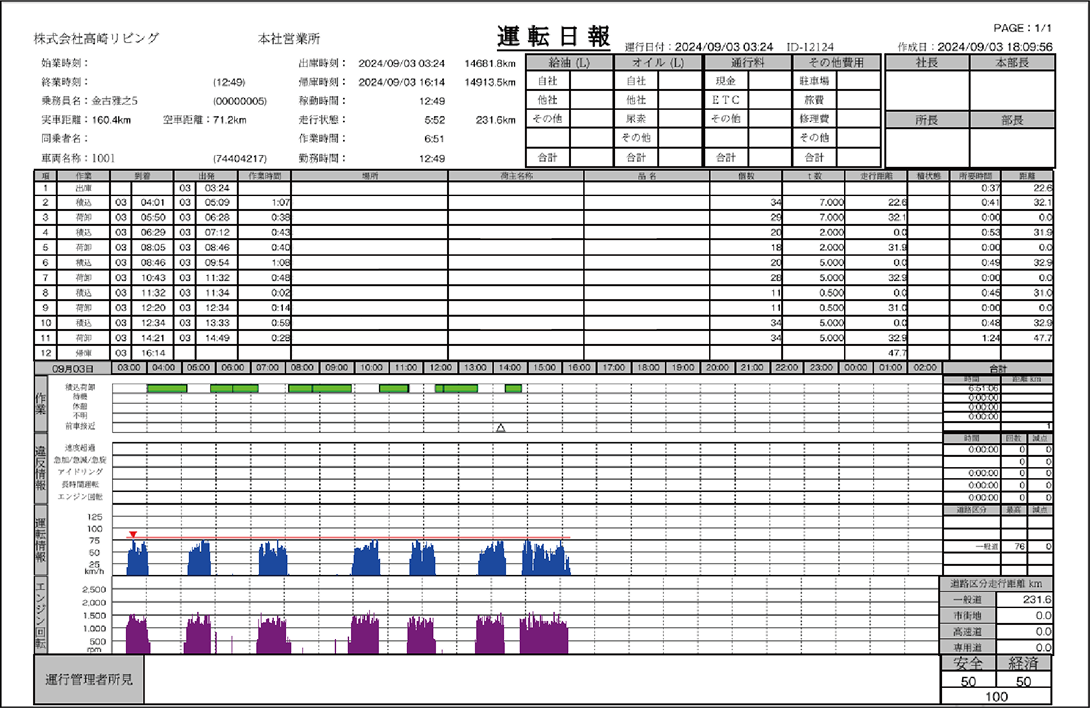The height and width of the screenshot is (708, 1090).
Task: Click the 自社 fuel amount cell under 給油
Action: click(593, 83)
